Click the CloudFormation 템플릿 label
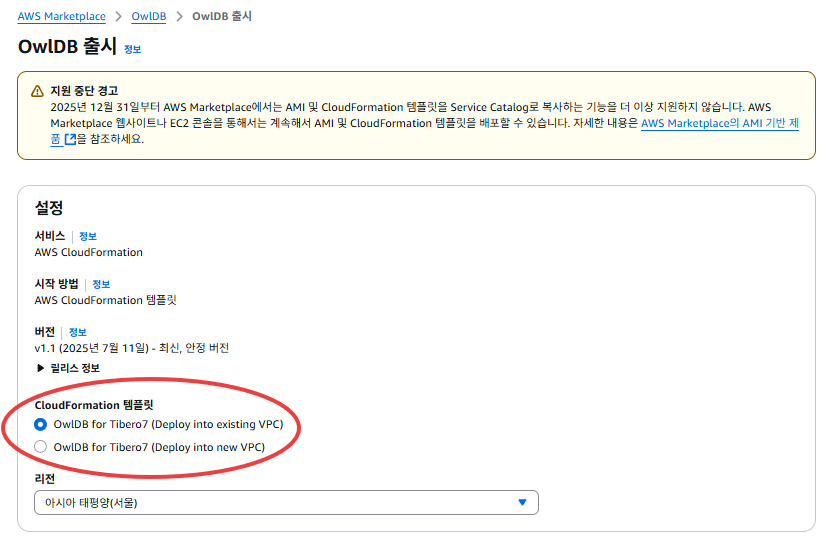The height and width of the screenshot is (538, 835). pos(94,405)
